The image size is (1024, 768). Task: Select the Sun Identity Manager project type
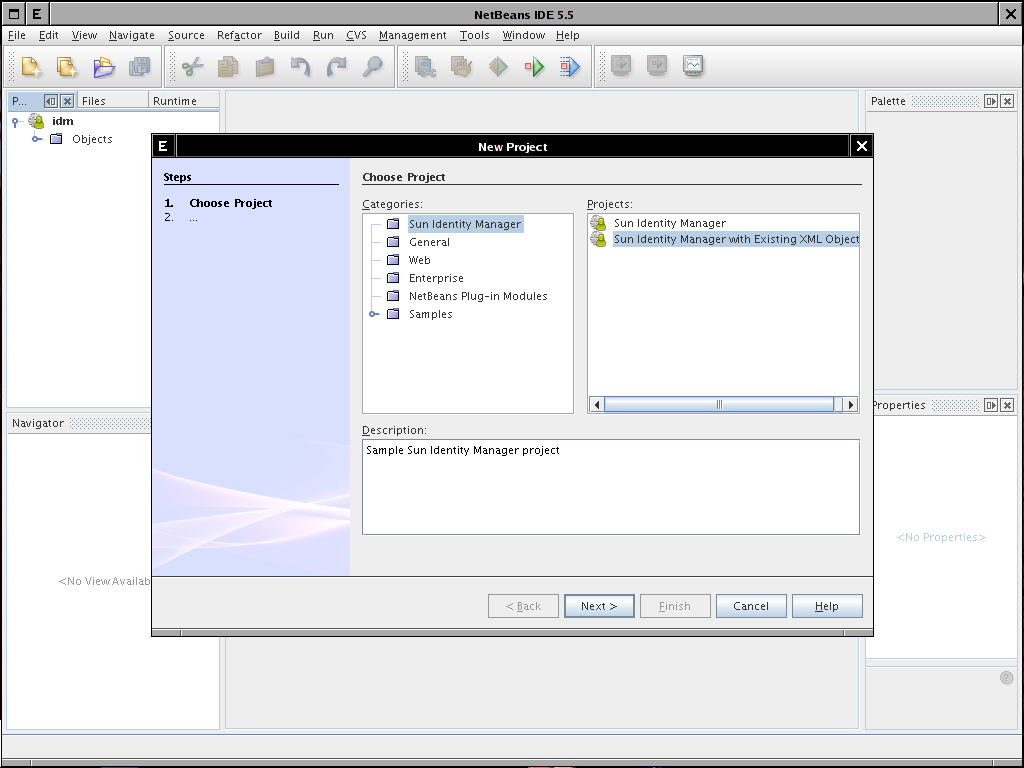669,223
